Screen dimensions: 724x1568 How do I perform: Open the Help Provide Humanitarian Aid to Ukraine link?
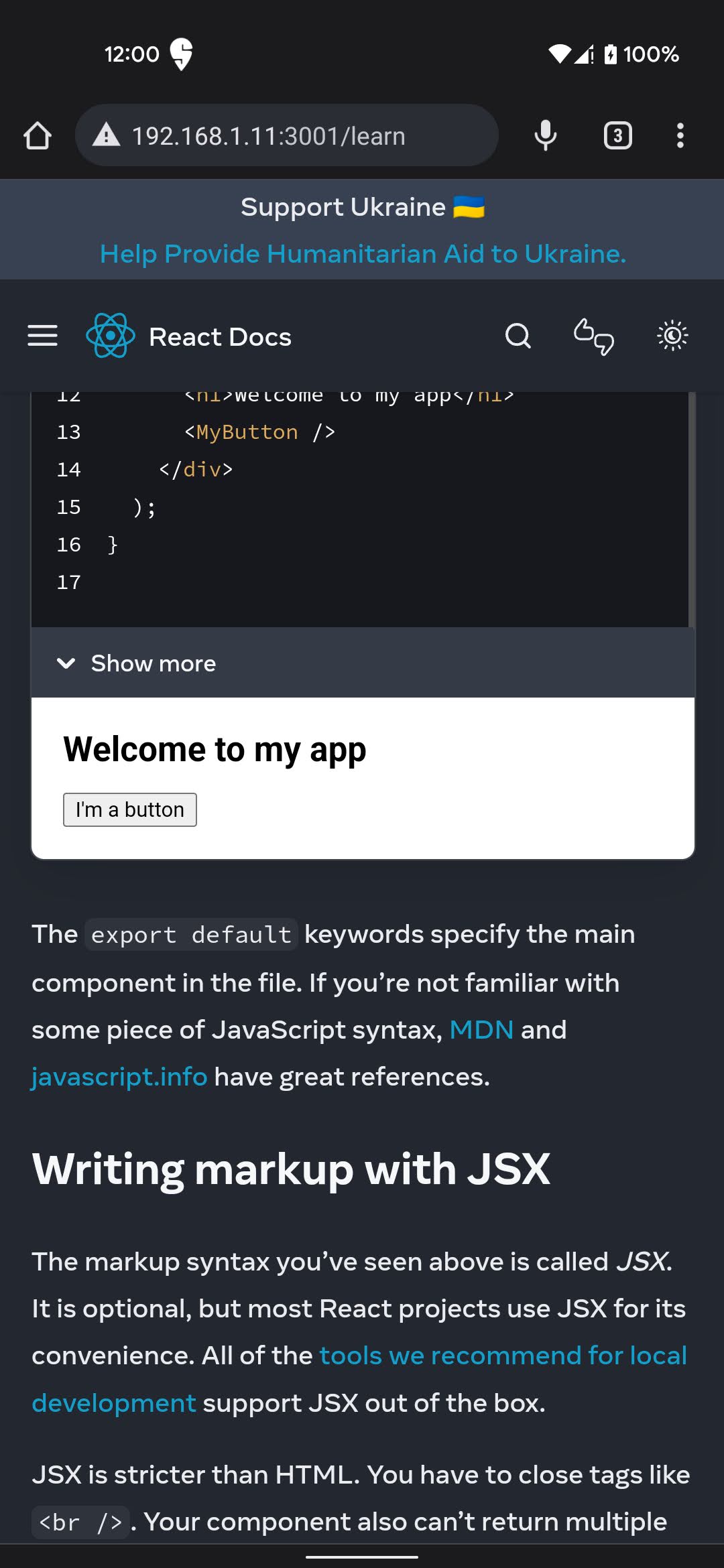[x=363, y=254]
